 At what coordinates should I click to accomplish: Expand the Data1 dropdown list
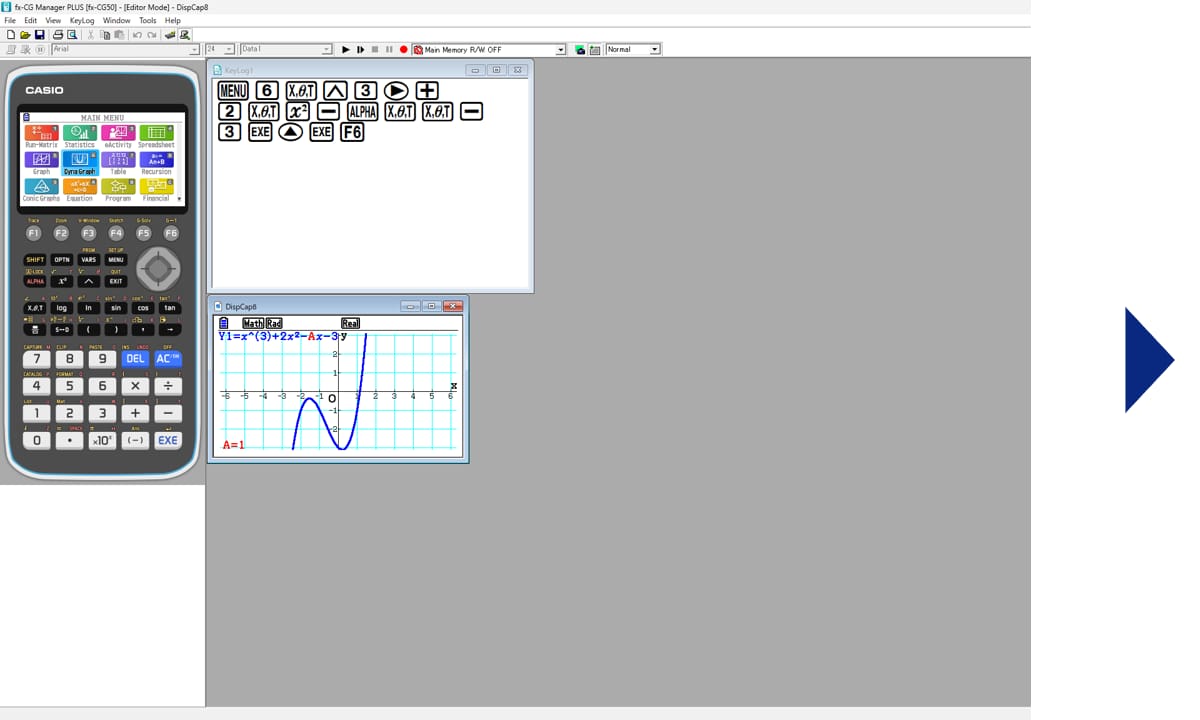pyautogui.click(x=326, y=49)
